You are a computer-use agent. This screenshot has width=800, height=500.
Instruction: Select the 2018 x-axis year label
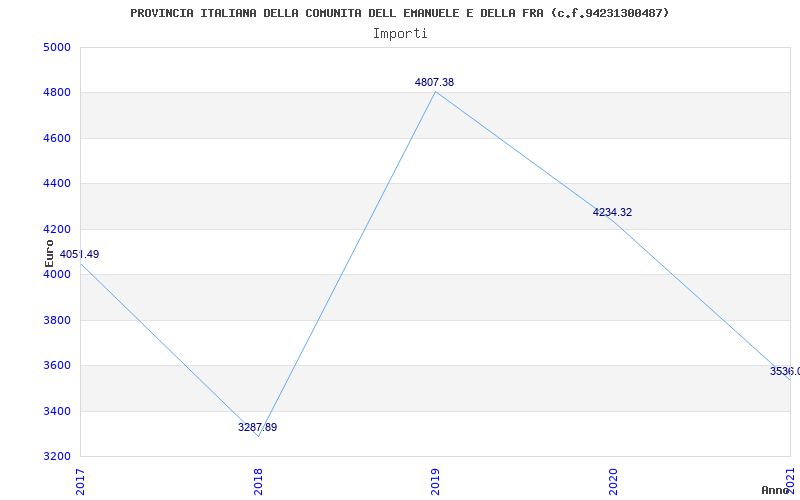click(x=258, y=482)
